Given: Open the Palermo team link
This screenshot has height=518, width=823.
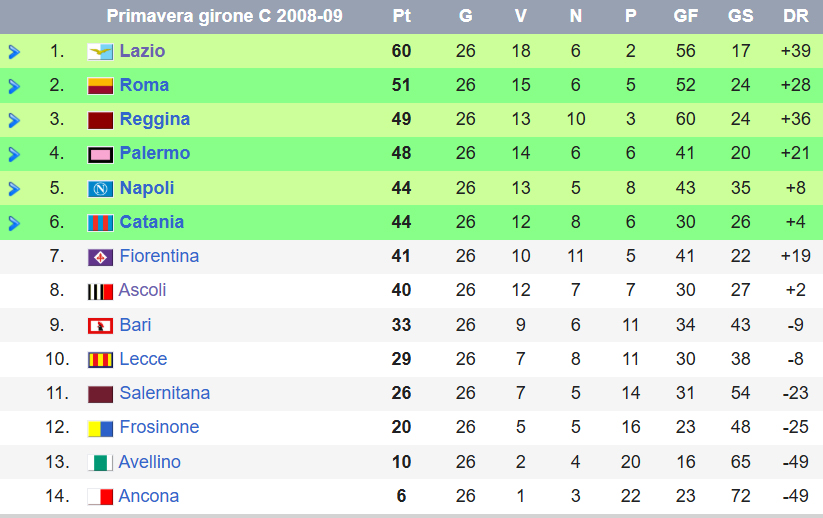Looking at the screenshot, I should (154, 153).
